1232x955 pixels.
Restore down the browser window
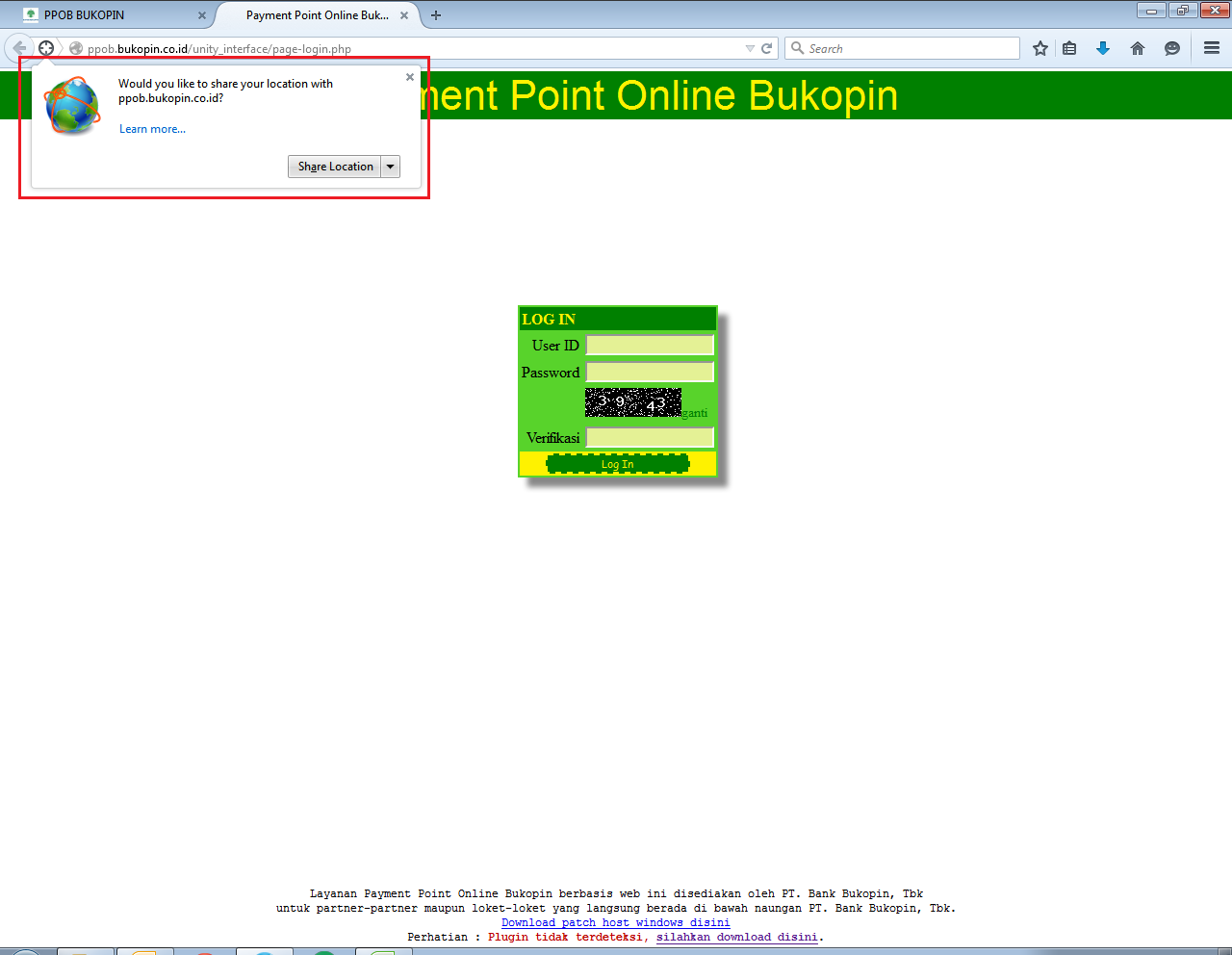(x=1182, y=11)
